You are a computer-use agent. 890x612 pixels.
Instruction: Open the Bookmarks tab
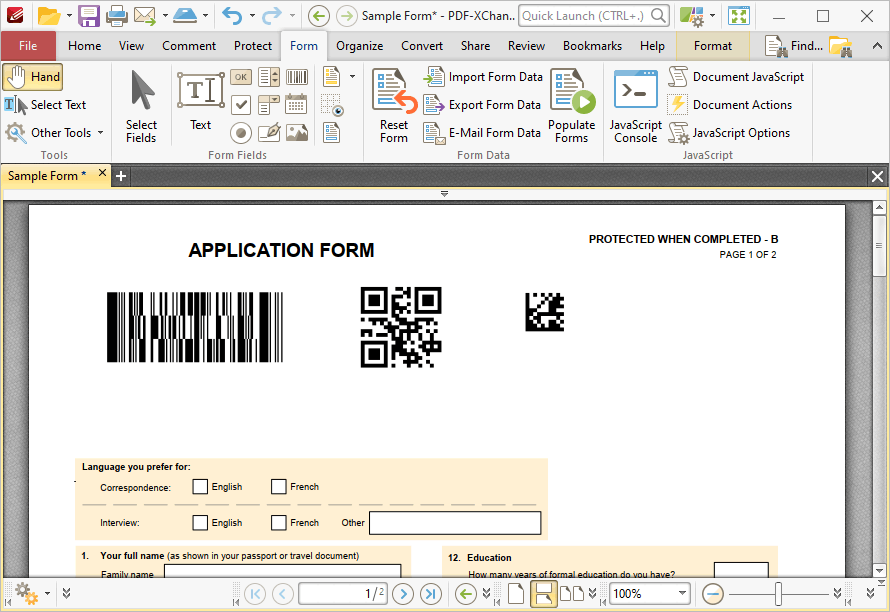point(592,46)
